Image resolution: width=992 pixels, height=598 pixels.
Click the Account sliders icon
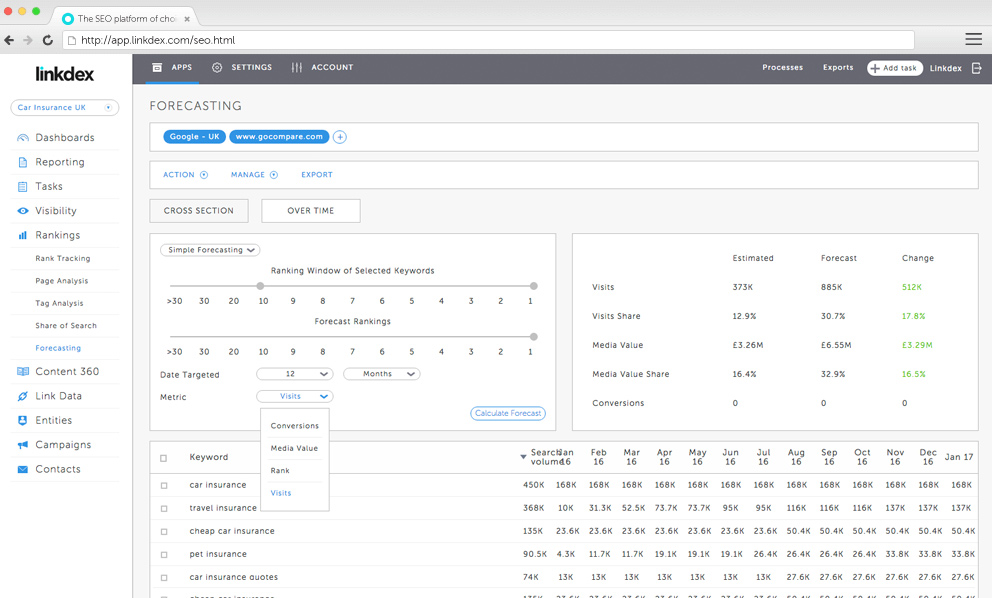click(x=297, y=67)
